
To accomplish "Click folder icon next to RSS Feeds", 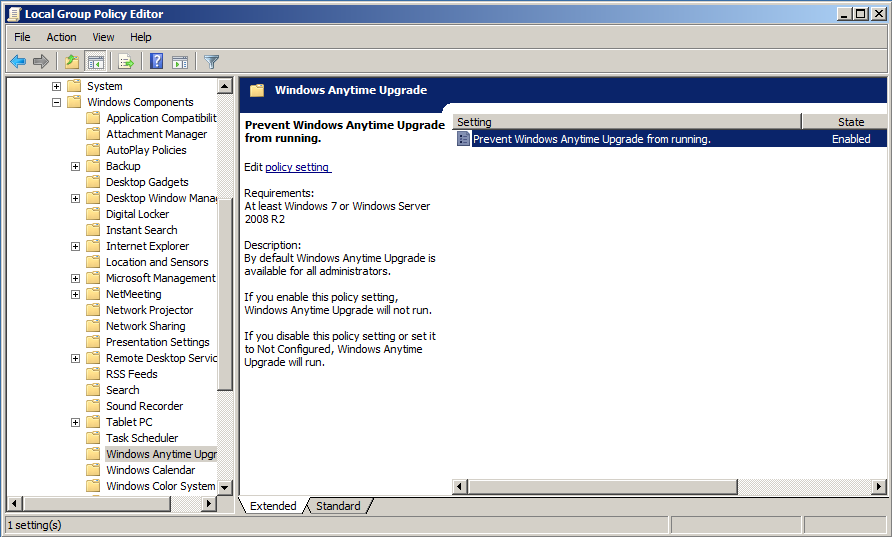I will (93, 374).
